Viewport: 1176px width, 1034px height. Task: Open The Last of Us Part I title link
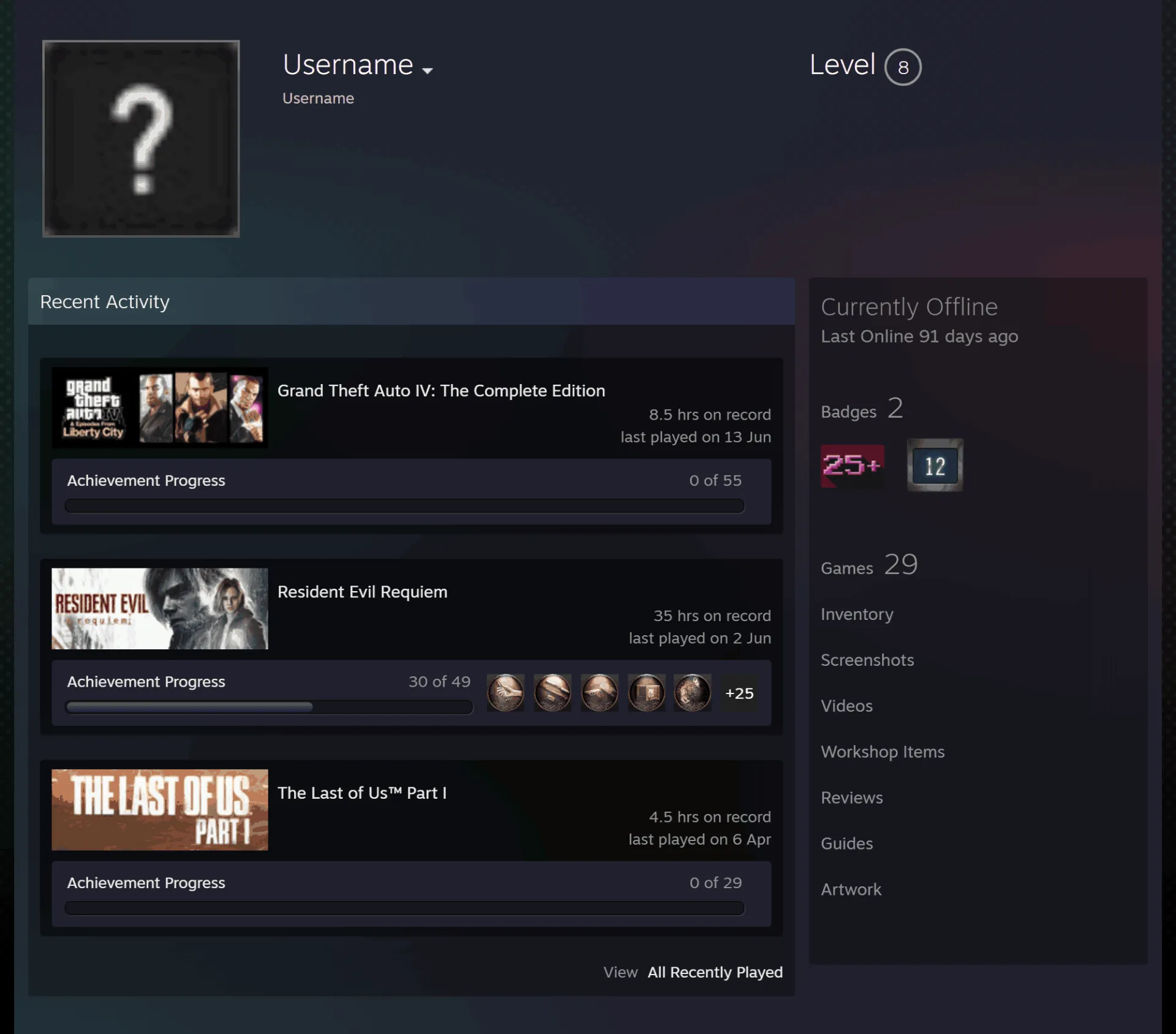coord(362,793)
